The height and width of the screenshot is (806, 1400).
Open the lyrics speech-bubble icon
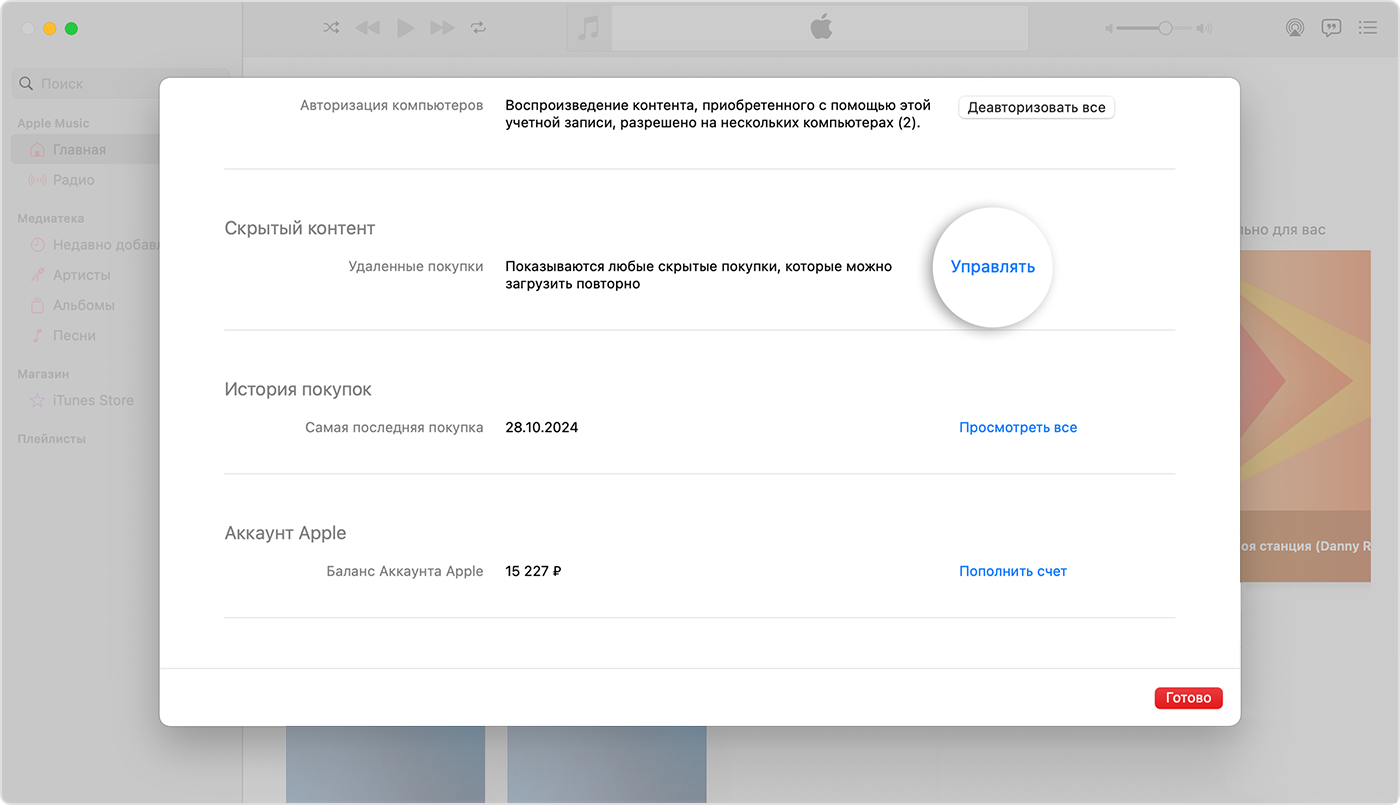point(1331,28)
